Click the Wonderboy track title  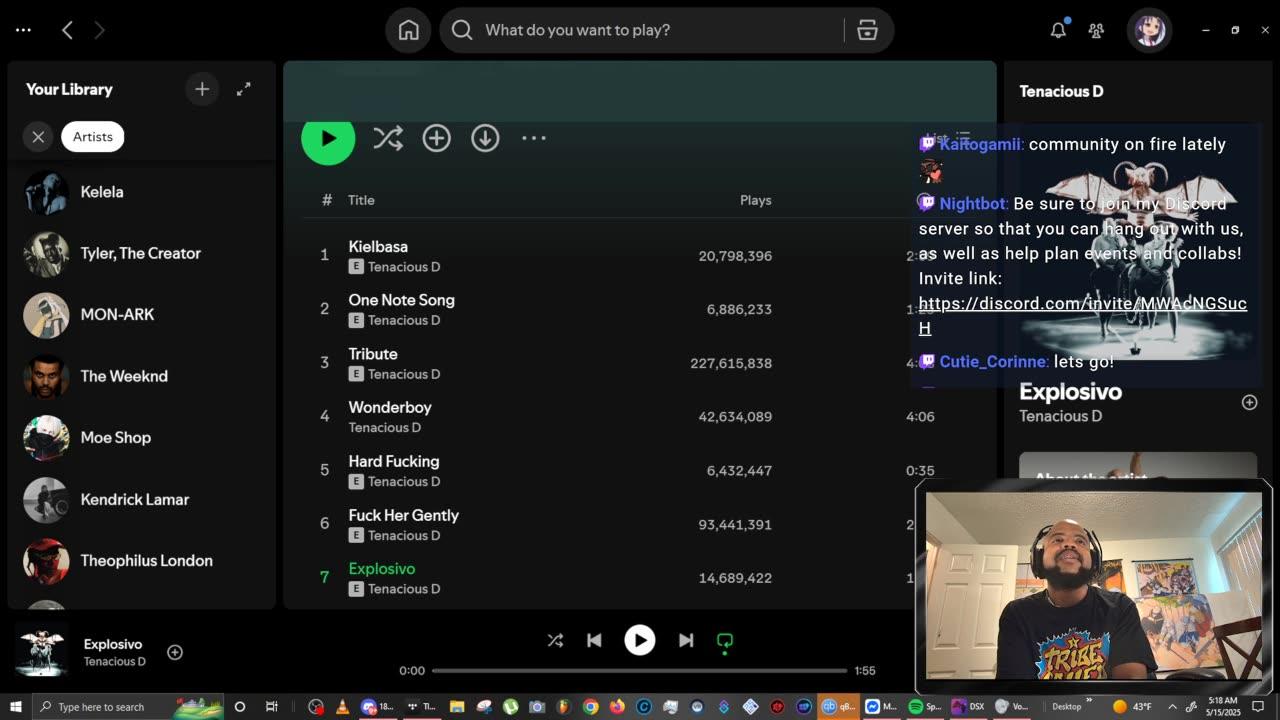pyautogui.click(x=390, y=407)
